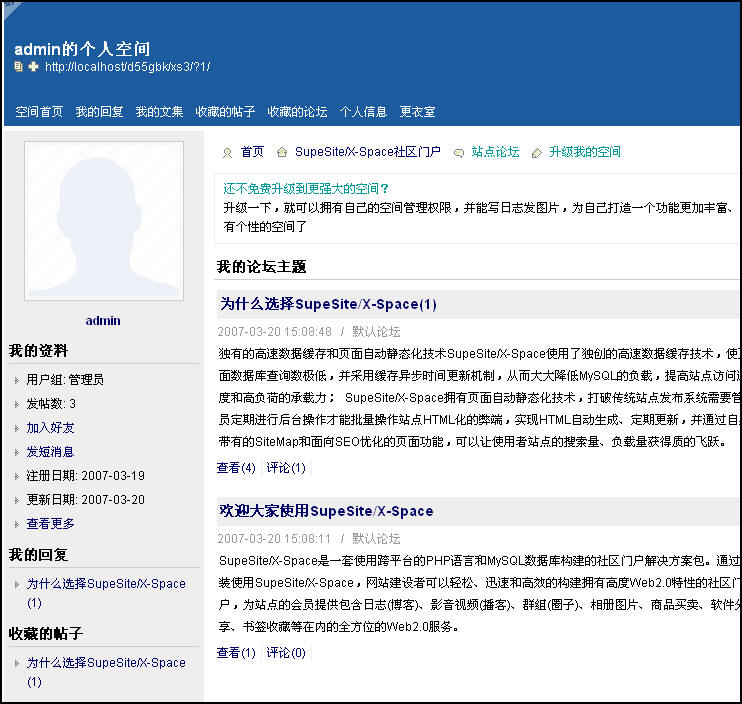The image size is (742, 704).
Task: Click the copy-address icon beside the space URL
Action: coord(18,67)
